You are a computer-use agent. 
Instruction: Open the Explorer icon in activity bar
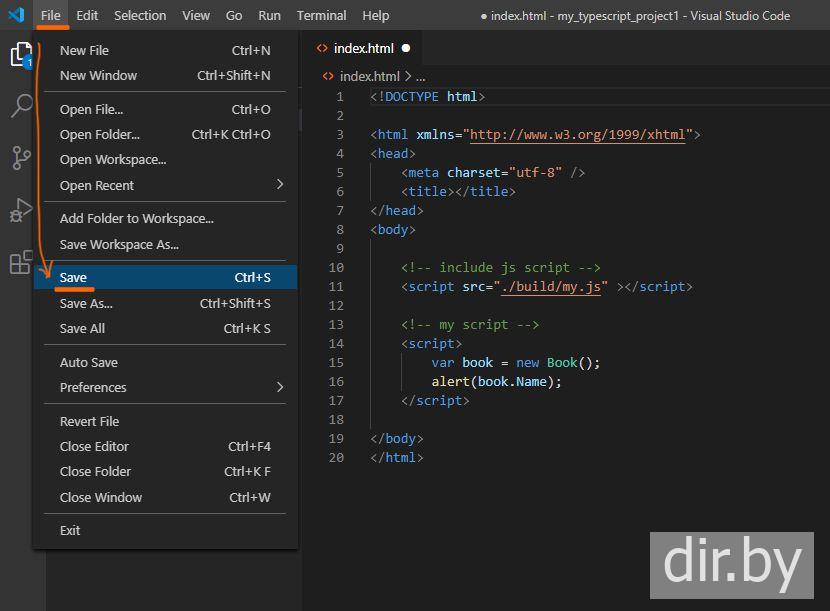pyautogui.click(x=20, y=54)
